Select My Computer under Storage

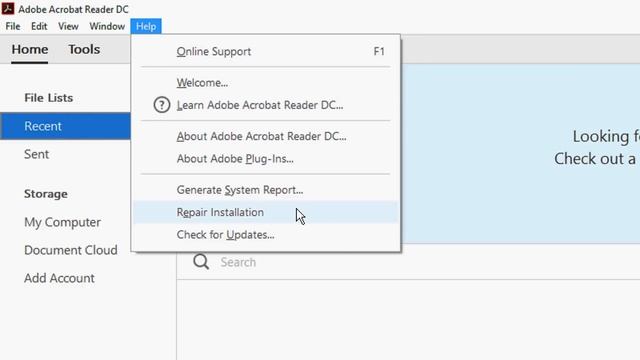click(x=62, y=222)
